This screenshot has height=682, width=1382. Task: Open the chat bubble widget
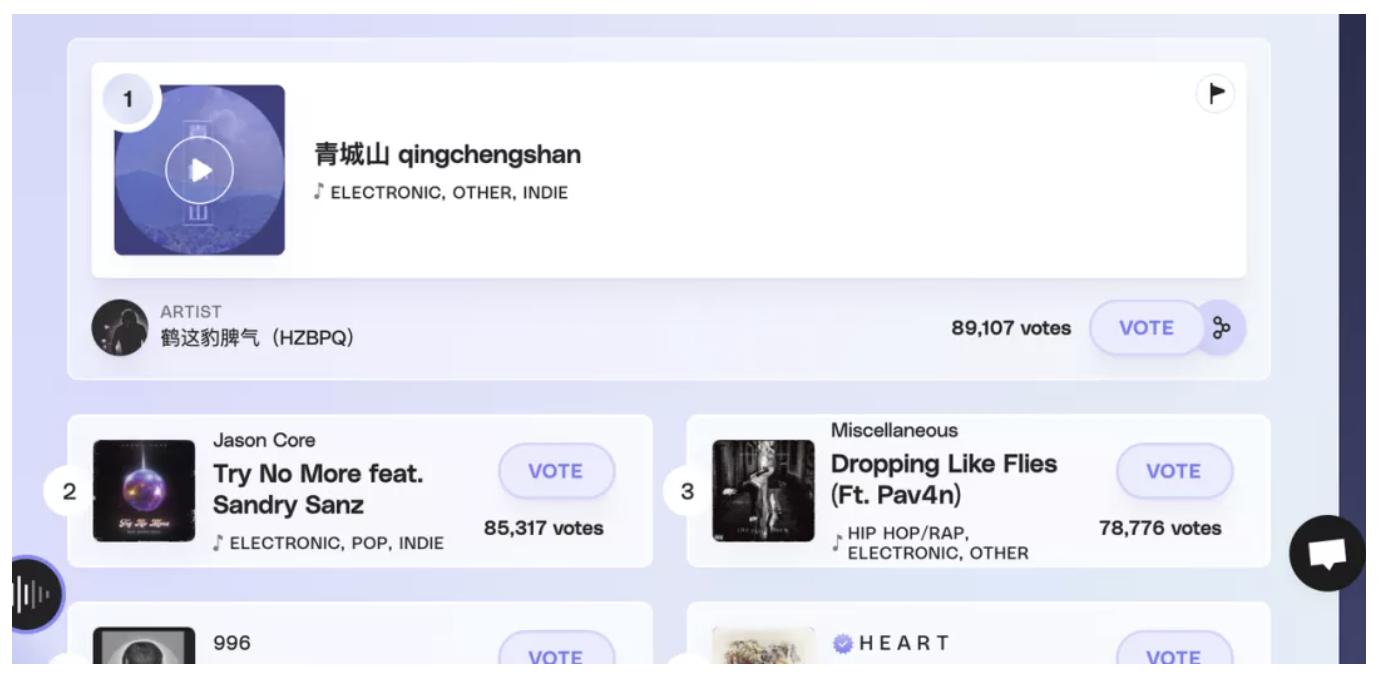1326,553
